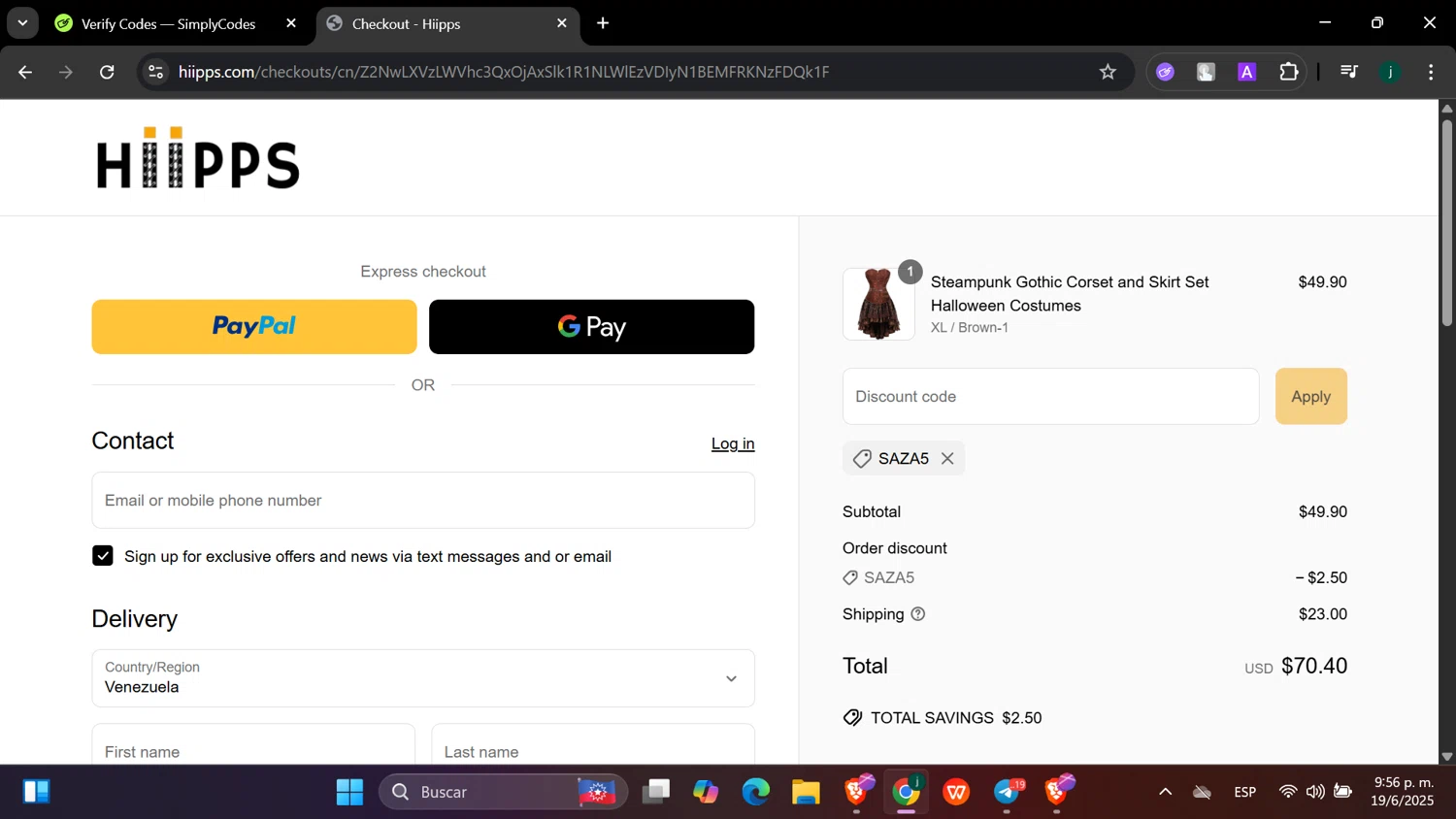This screenshot has height=819, width=1456.
Task: Open the Extensions puzzle-piece menu
Action: point(1289,72)
